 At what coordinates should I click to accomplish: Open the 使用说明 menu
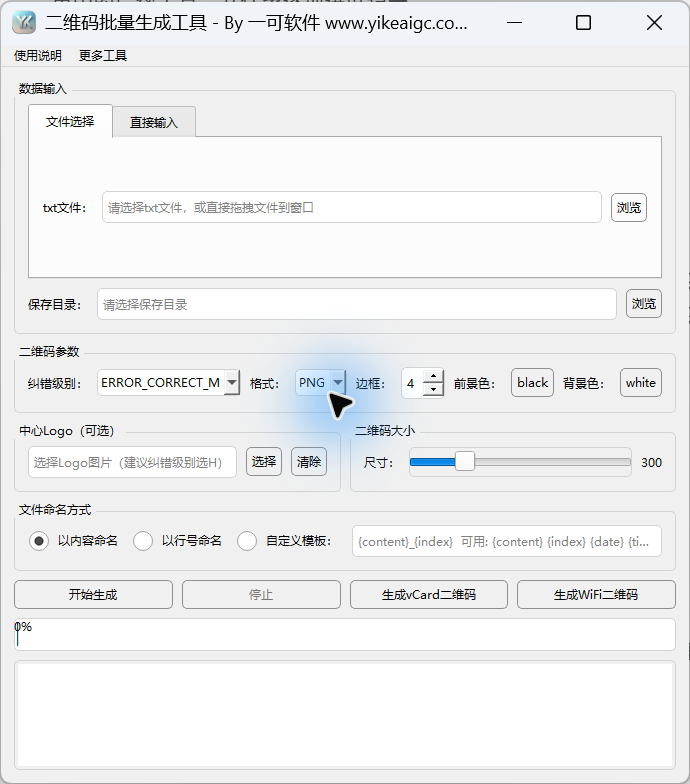[x=38, y=56]
